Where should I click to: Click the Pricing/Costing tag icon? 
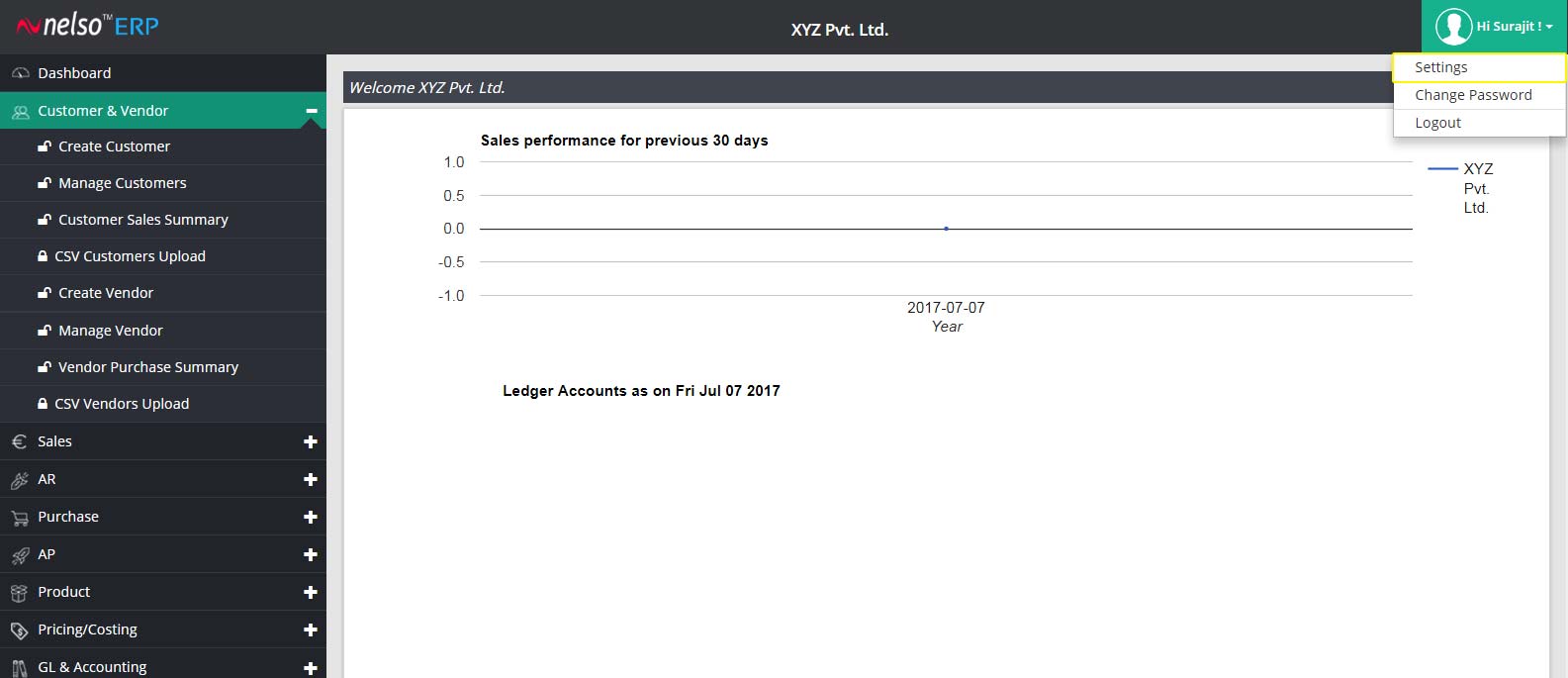coord(20,630)
